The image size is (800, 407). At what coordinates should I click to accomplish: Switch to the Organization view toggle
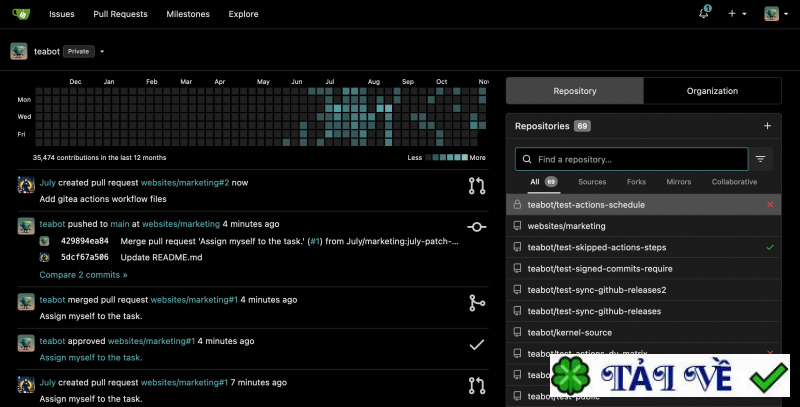[712, 91]
